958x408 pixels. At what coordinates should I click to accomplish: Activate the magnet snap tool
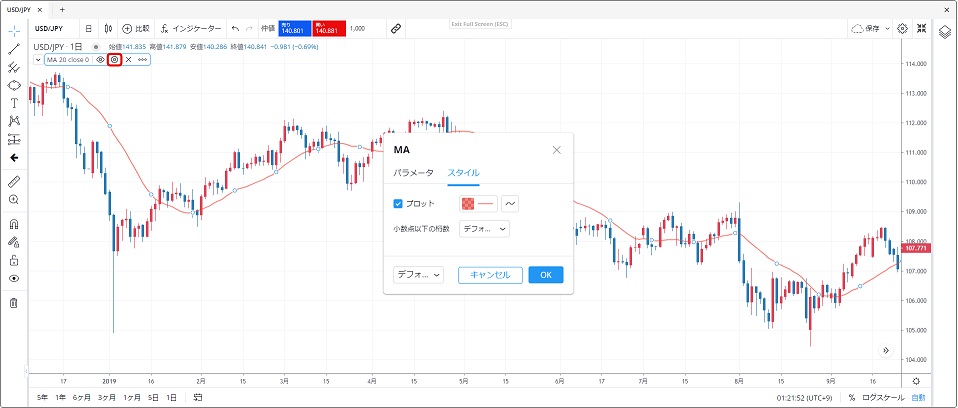coord(14,224)
